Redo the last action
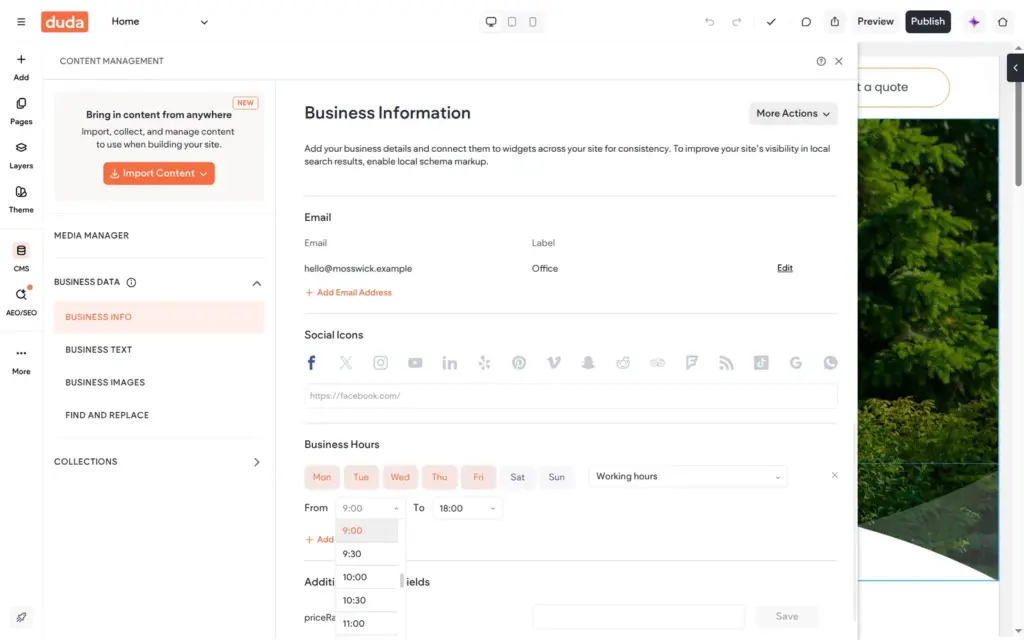This screenshot has height=640, width=1024. [x=737, y=22]
